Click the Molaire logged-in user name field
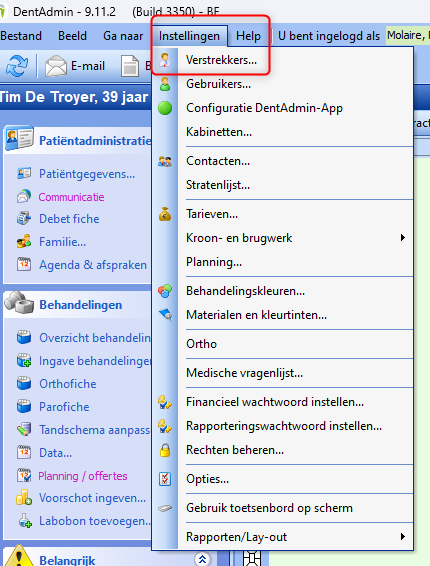The height and width of the screenshot is (566, 430). [x=408, y=35]
